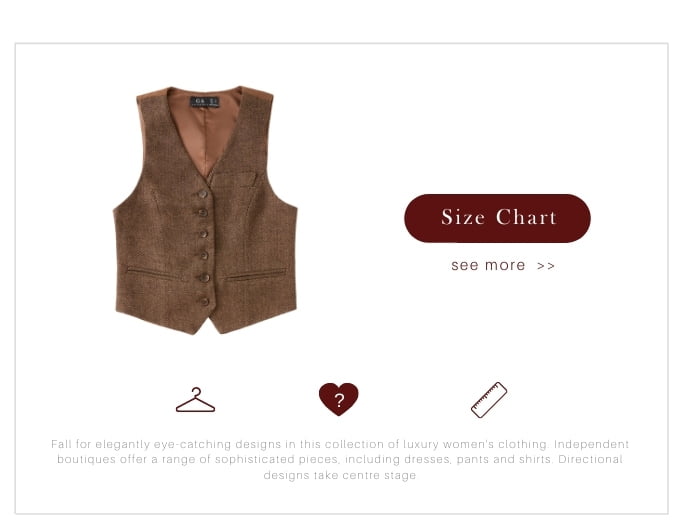
Task: Click the vest's lower right pocket slit
Action: click(255, 274)
